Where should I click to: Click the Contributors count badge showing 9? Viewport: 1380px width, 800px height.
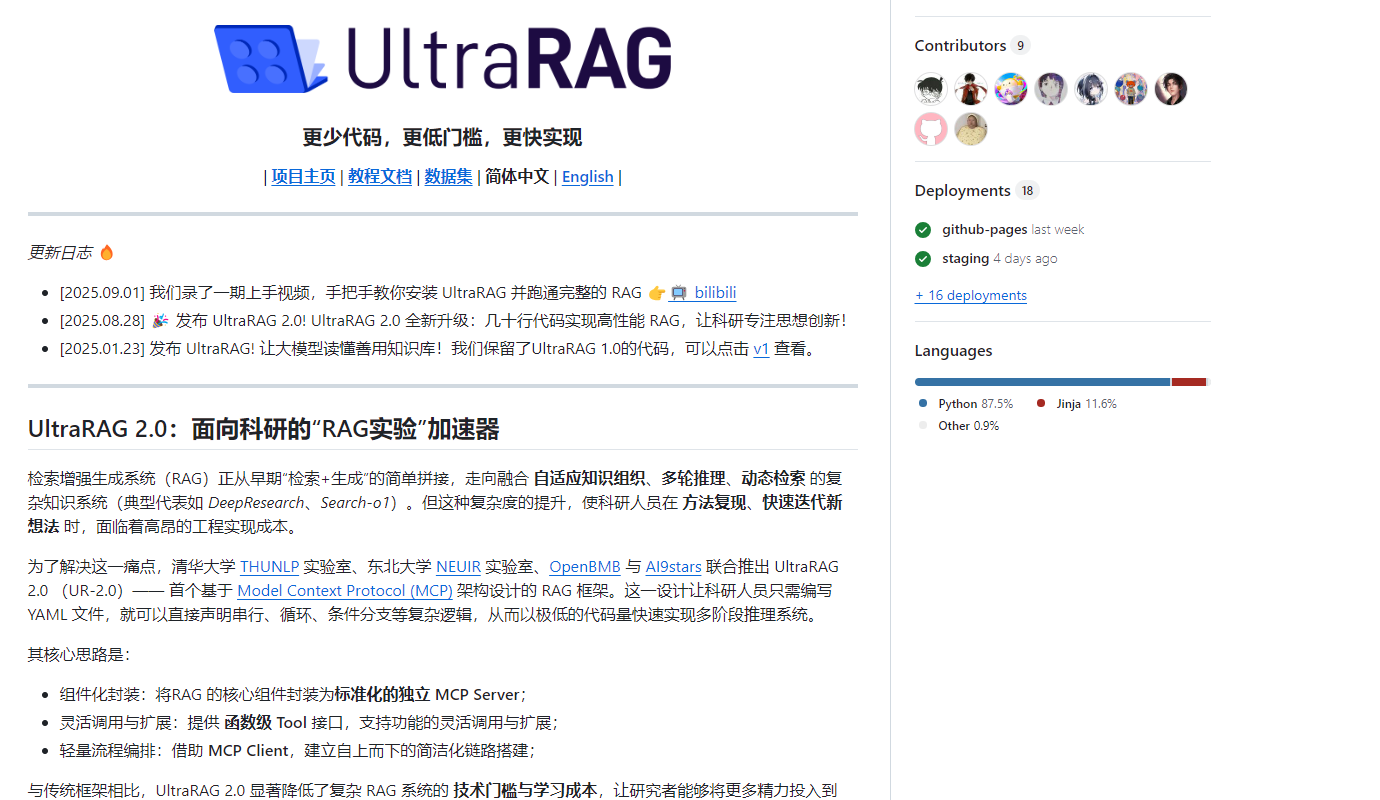(1019, 45)
